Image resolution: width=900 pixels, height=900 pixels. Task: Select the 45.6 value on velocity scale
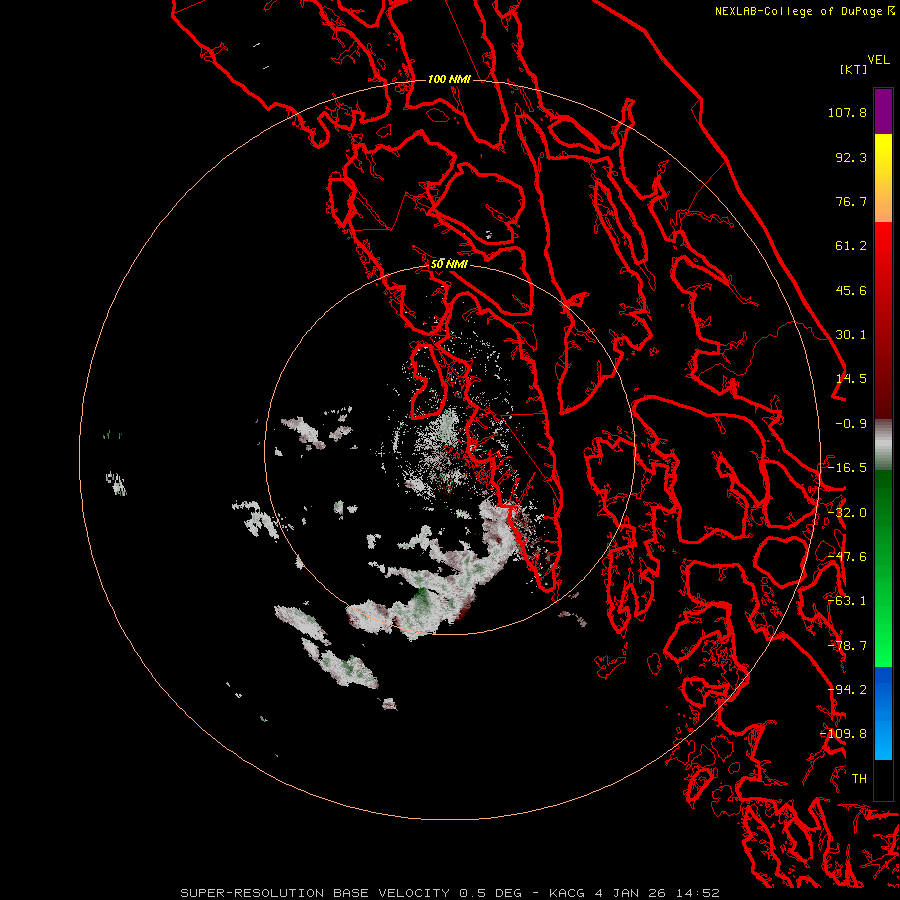tap(851, 290)
